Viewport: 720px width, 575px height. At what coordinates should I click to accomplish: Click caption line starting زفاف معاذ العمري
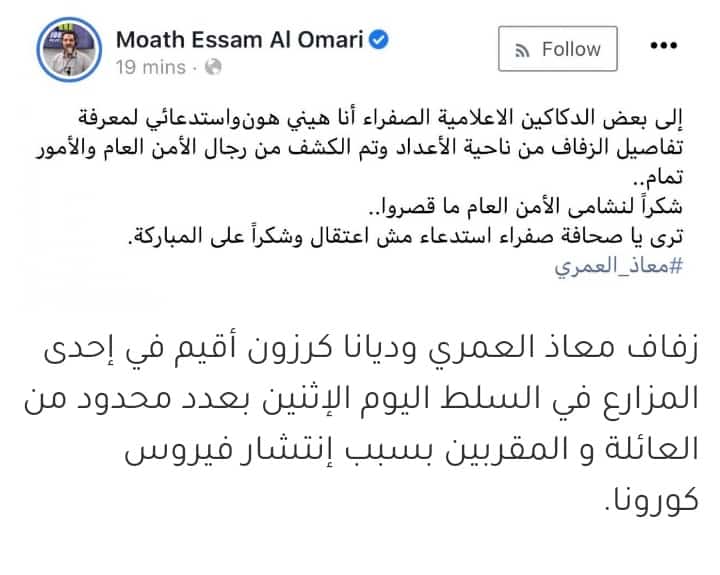pyautogui.click(x=371, y=349)
